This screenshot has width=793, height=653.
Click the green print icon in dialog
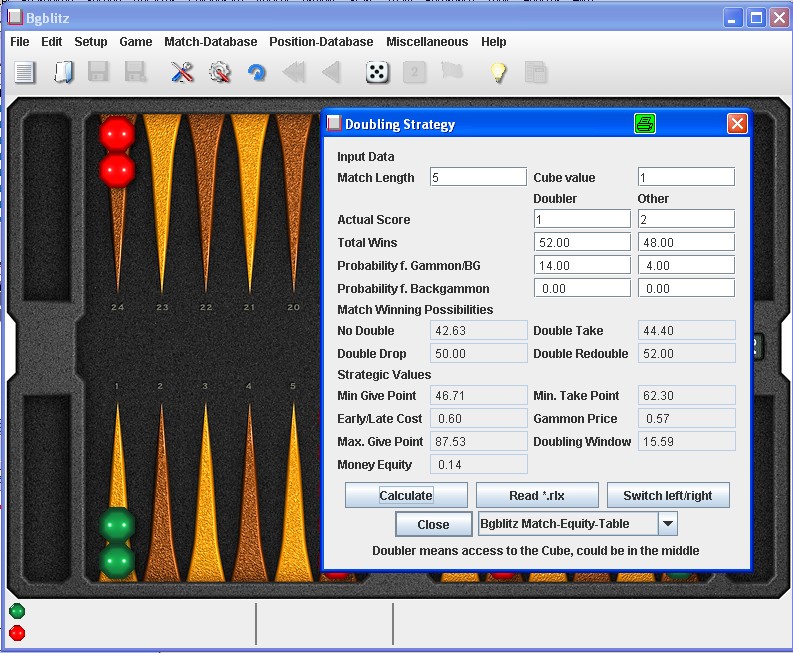[645, 124]
